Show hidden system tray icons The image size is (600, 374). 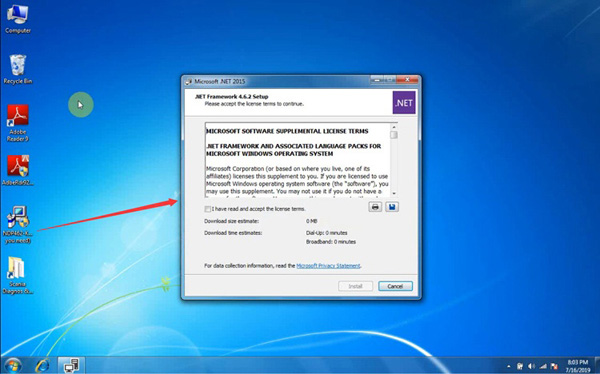[x=509, y=366]
